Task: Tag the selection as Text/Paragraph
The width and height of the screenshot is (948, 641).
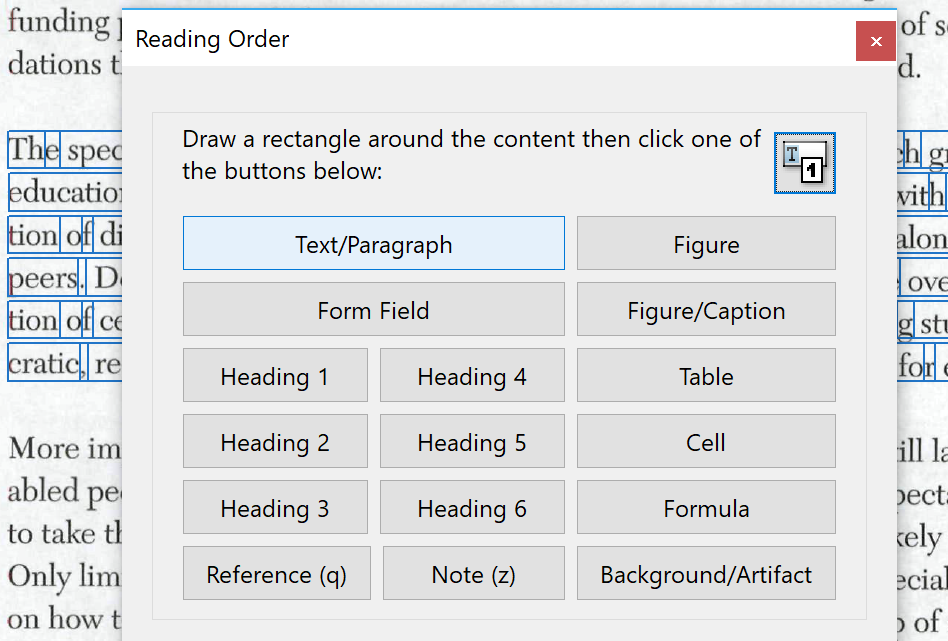Action: pyautogui.click(x=373, y=242)
